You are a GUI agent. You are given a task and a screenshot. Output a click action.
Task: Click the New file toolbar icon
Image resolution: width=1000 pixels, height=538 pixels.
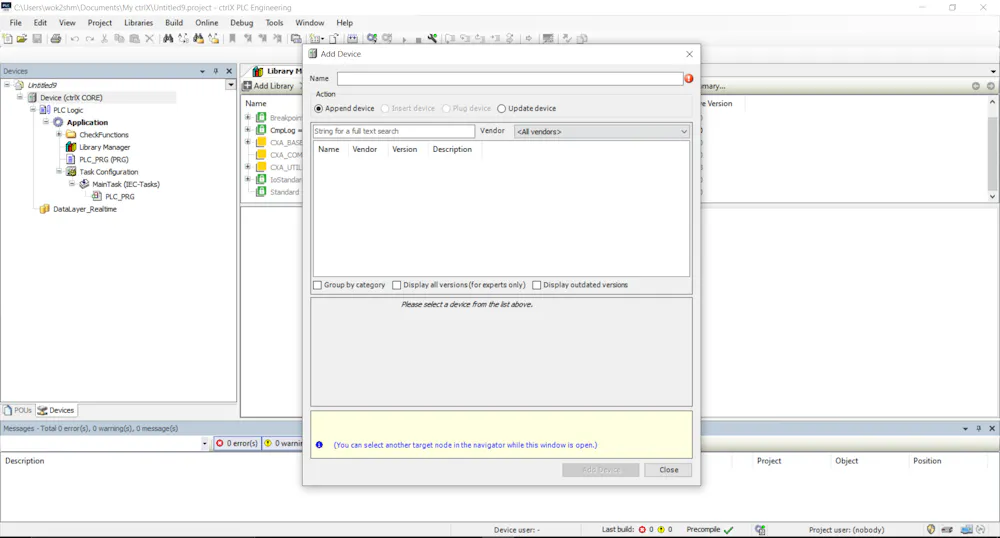tap(7, 38)
